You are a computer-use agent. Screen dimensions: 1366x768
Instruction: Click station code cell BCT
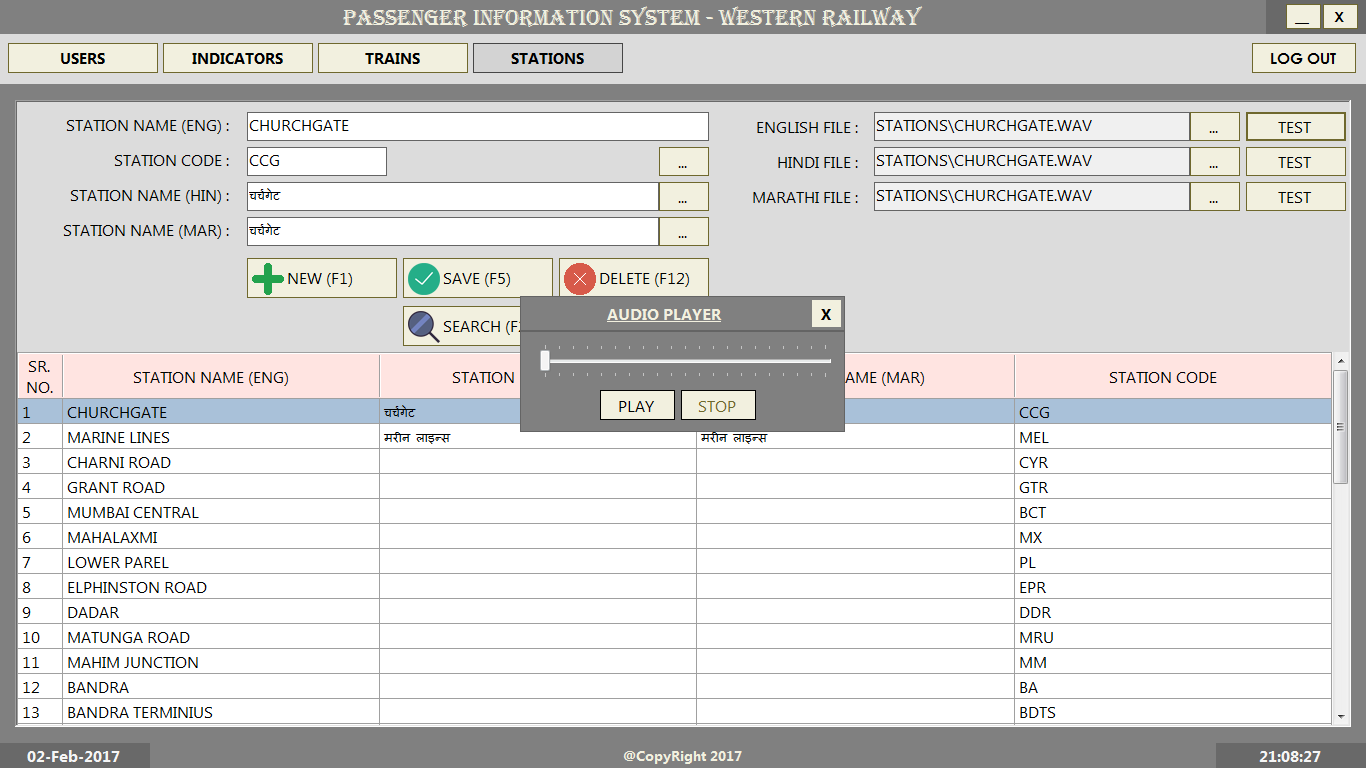click(1173, 512)
